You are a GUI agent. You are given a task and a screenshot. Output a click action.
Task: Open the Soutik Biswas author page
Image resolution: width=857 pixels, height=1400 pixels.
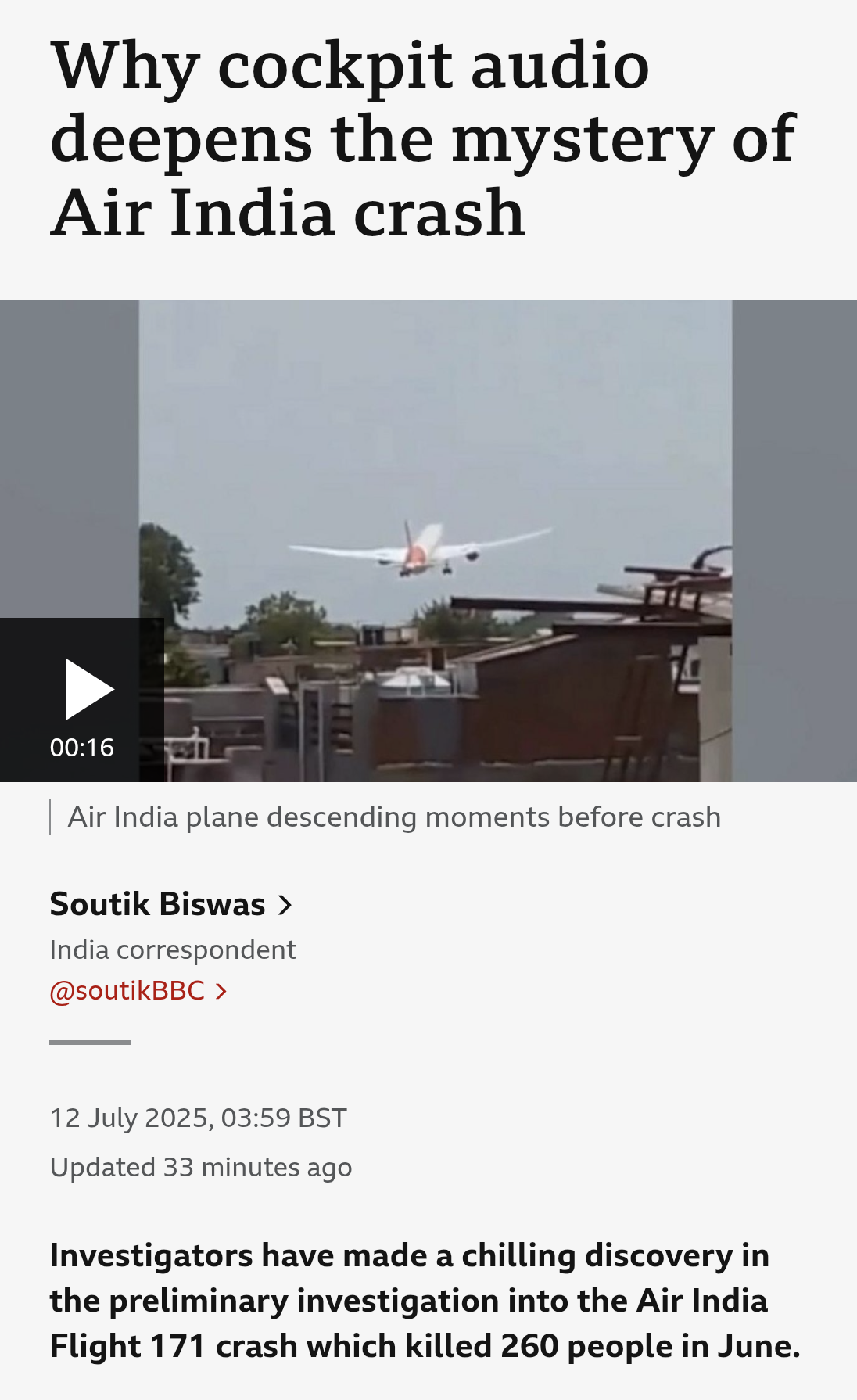tap(157, 904)
